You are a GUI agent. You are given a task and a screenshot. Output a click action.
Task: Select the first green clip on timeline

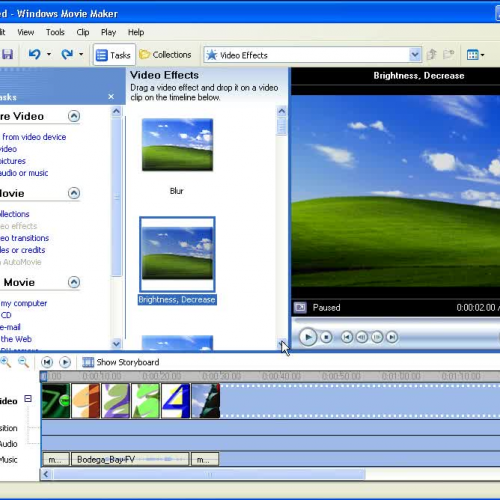[x=56, y=401]
